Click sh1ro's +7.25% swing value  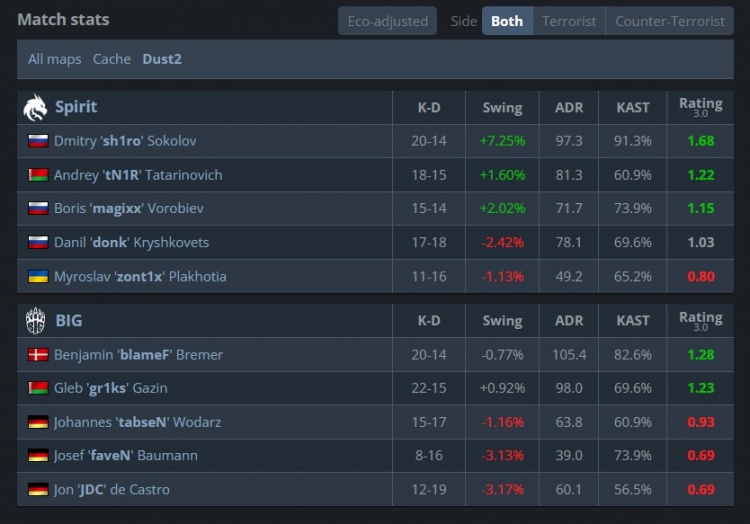[502, 141]
